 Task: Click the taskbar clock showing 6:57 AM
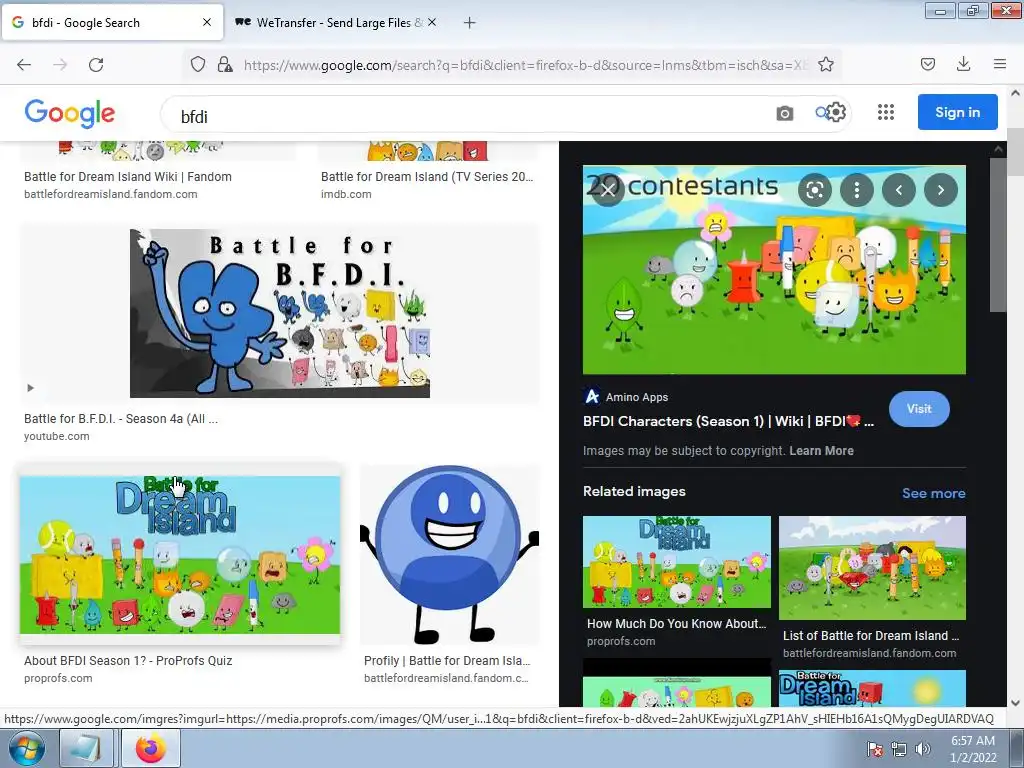972,749
